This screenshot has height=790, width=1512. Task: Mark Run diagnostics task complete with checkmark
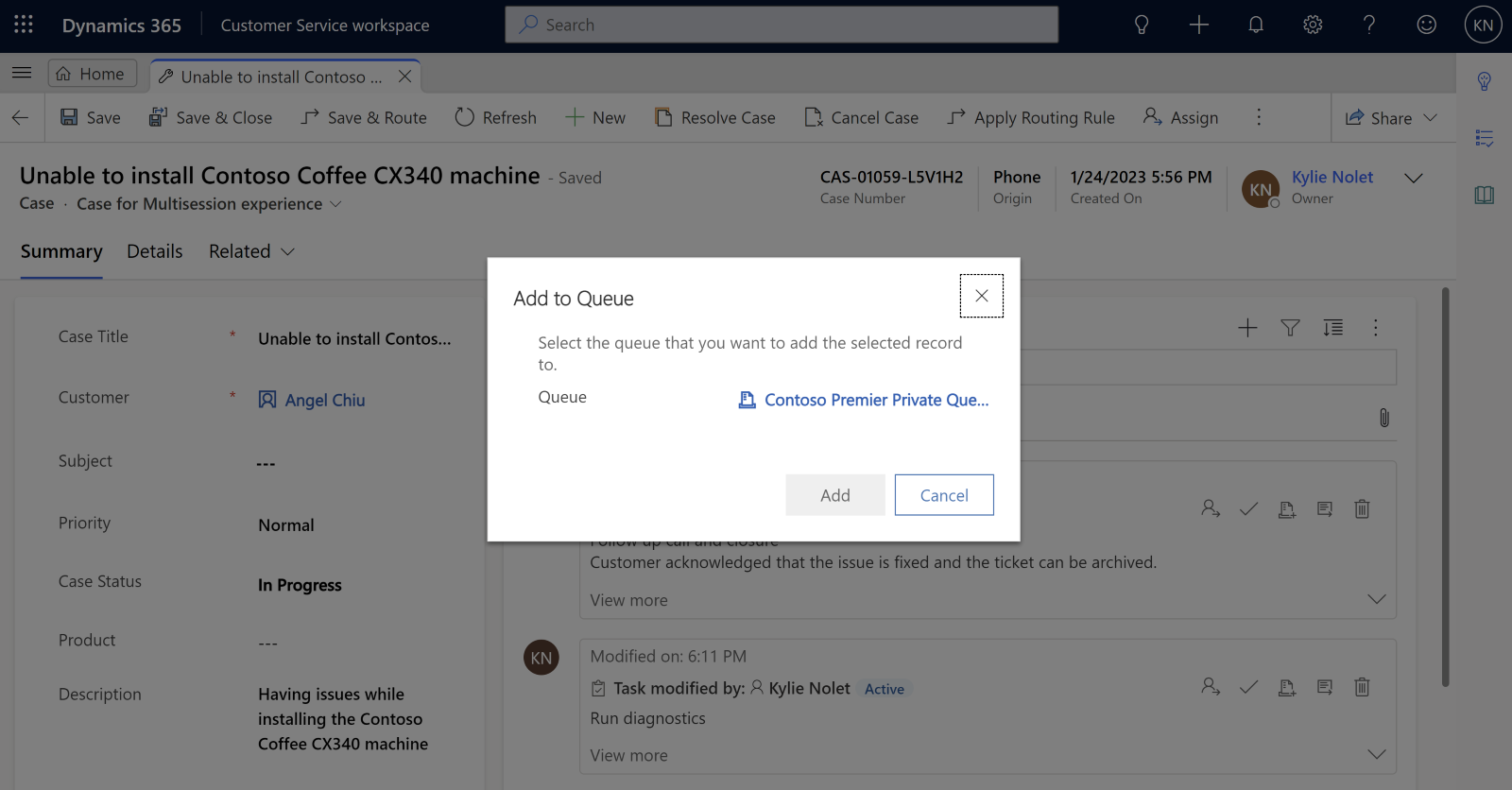click(1248, 687)
